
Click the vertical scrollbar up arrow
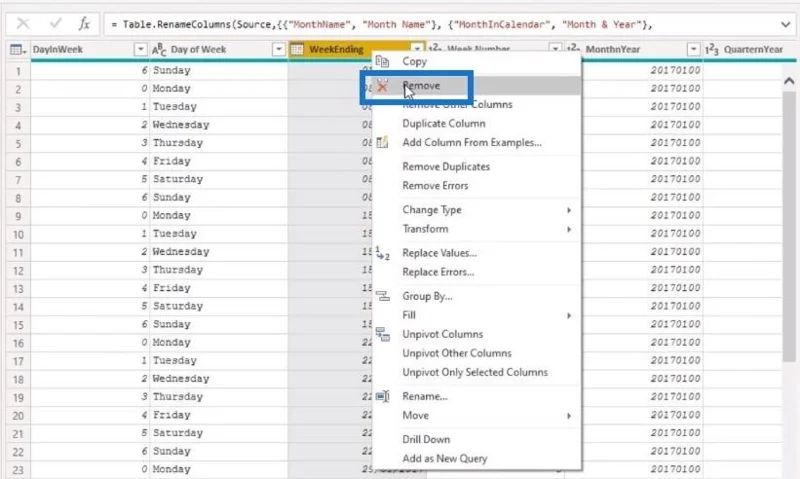[x=789, y=81]
